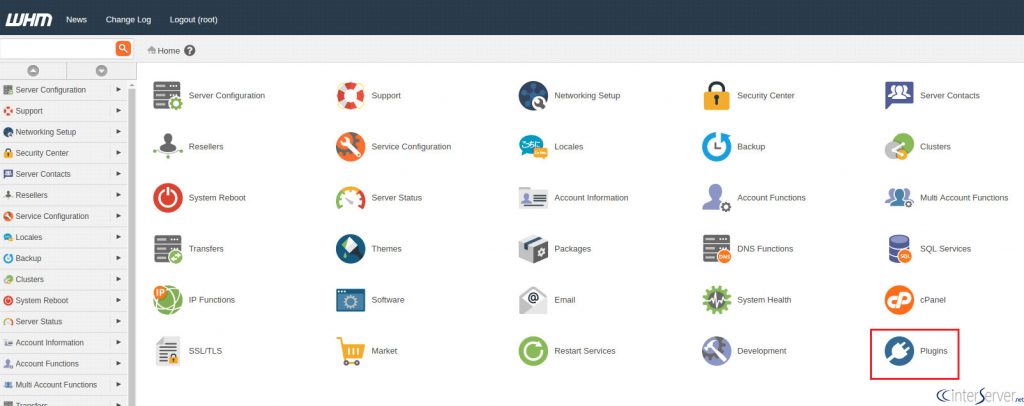Open the Development tools icon
The width and height of the screenshot is (1024, 406).
pyautogui.click(x=716, y=351)
